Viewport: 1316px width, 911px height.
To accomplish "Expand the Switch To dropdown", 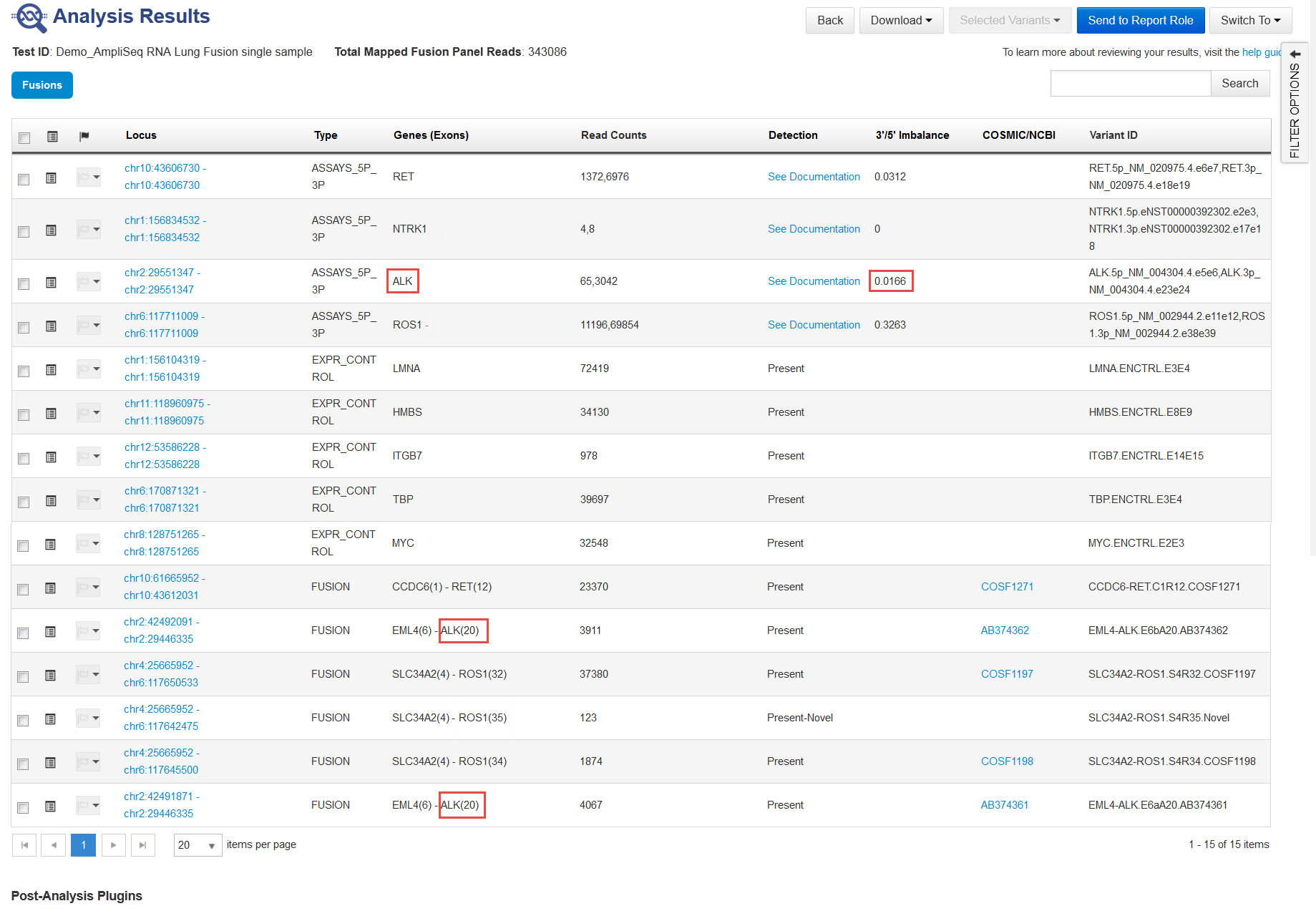I will [1249, 20].
